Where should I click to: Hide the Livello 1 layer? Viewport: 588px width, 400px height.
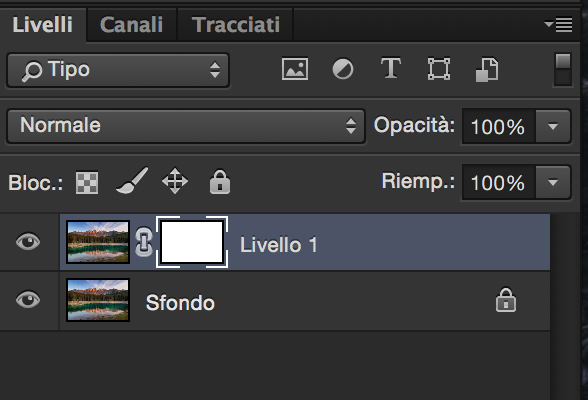[x=28, y=241]
